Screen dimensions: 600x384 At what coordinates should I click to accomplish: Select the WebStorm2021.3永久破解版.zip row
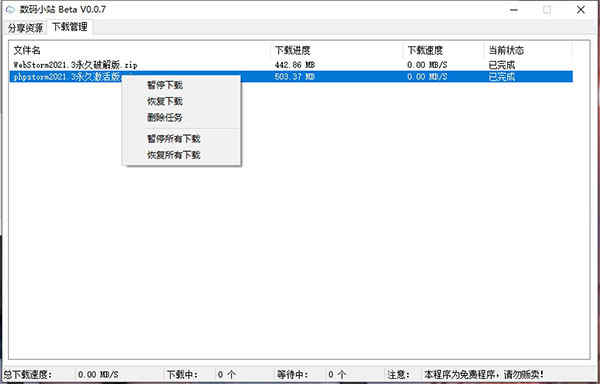(291, 65)
